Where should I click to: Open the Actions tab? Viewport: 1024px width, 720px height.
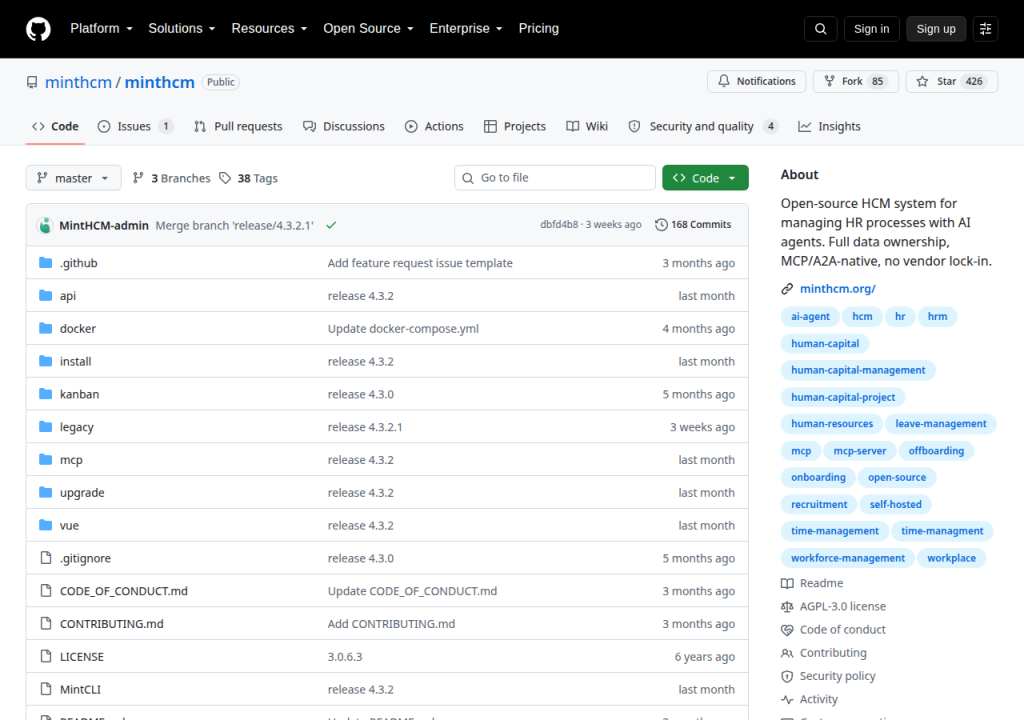click(x=434, y=127)
